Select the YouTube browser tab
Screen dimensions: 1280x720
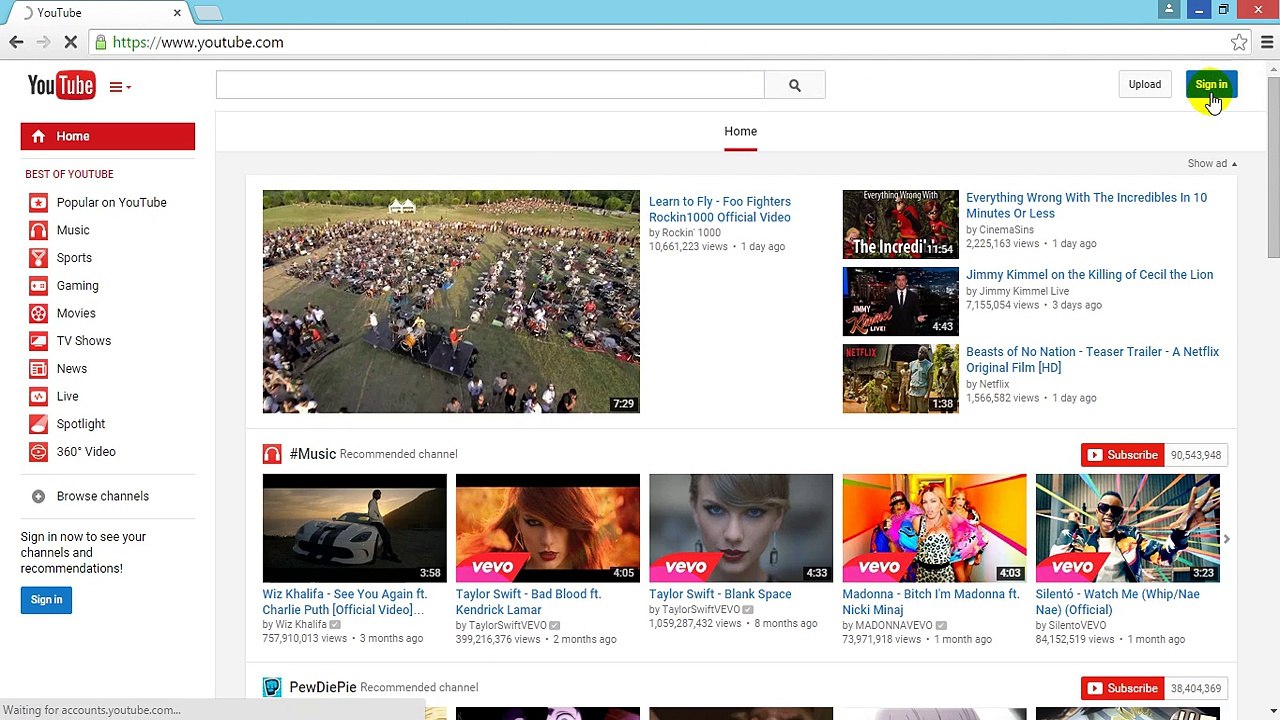[x=95, y=13]
